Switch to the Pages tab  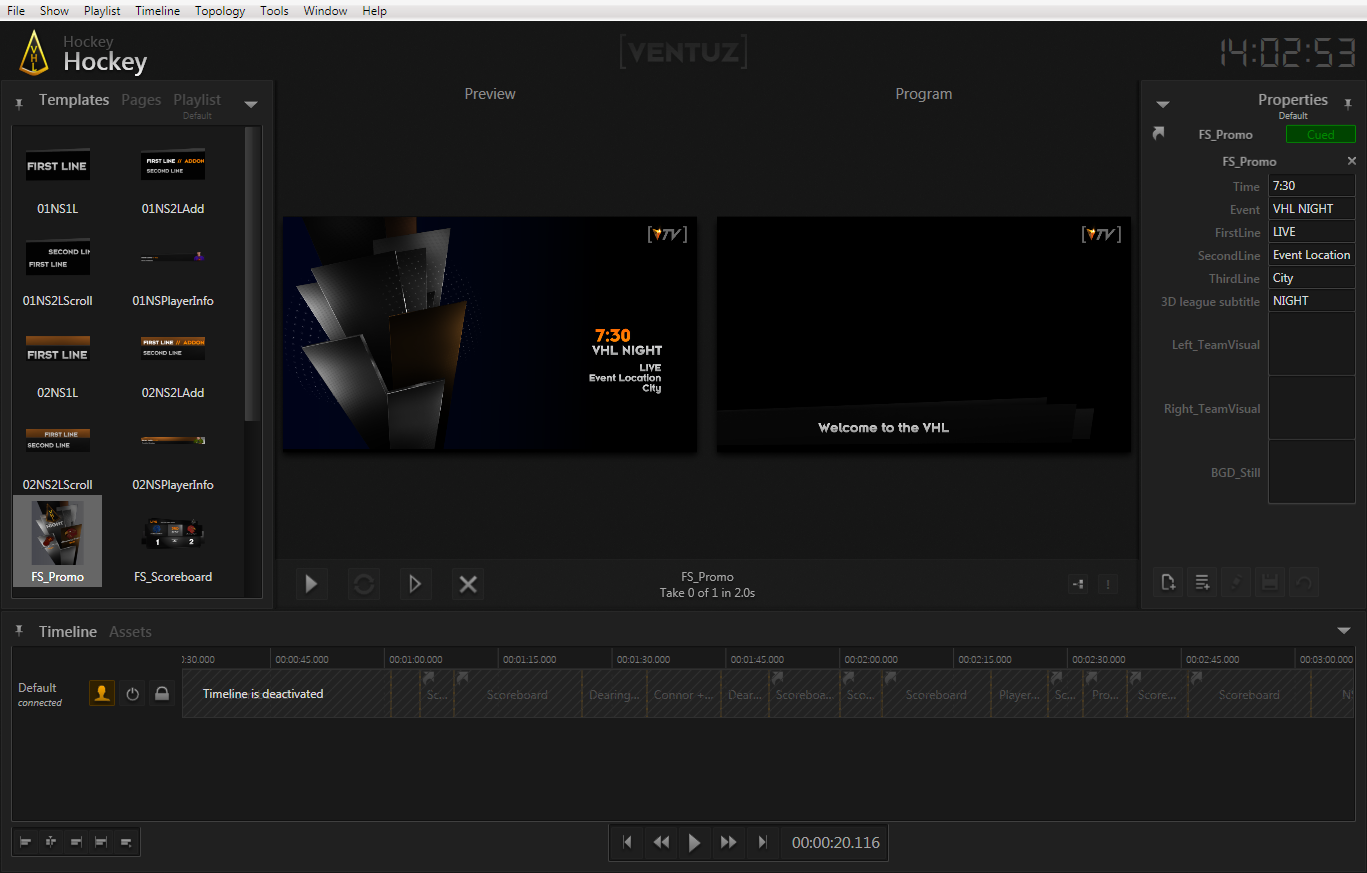pyautogui.click(x=141, y=100)
